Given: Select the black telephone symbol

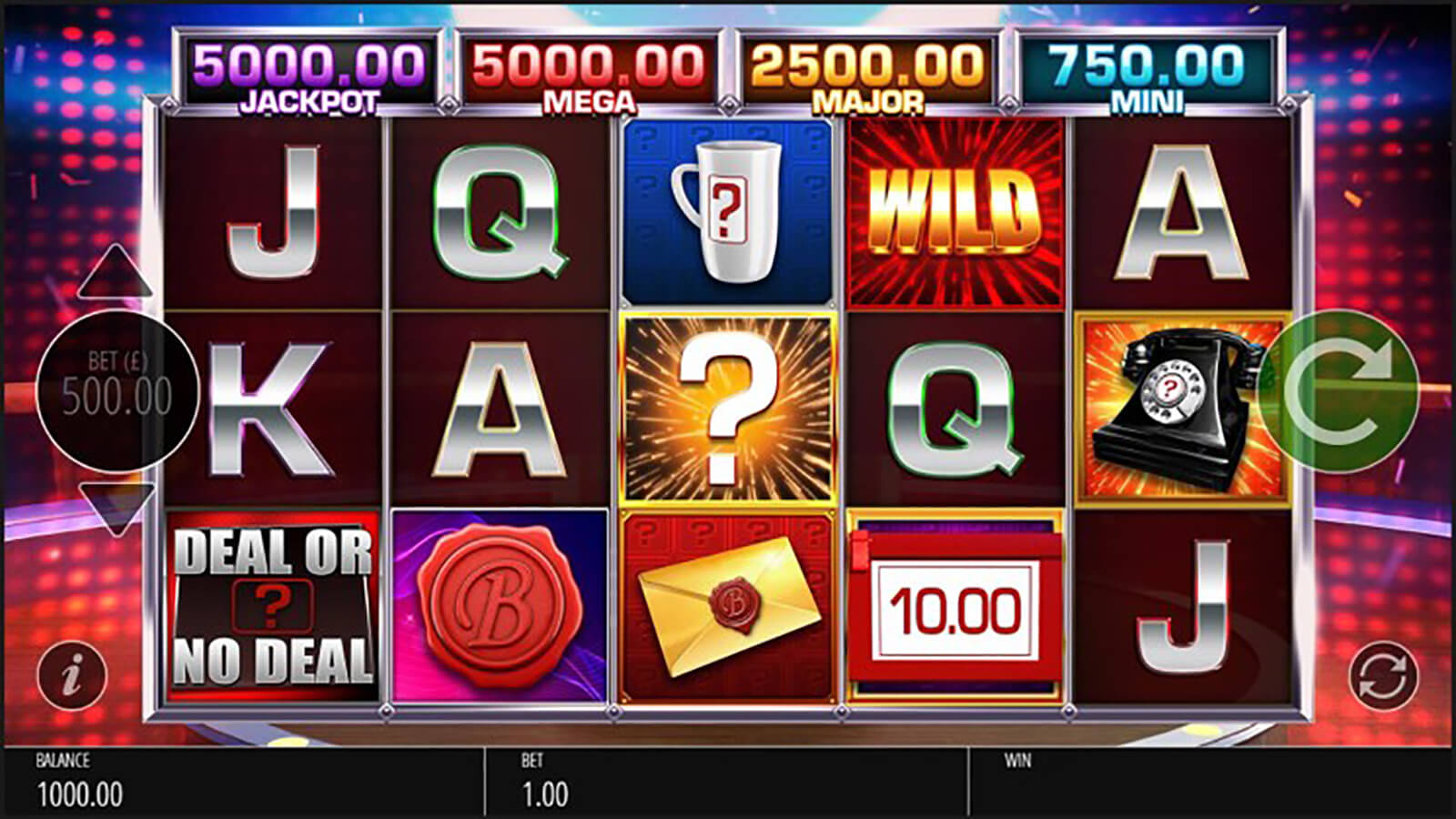Looking at the screenshot, I should 1182,409.
